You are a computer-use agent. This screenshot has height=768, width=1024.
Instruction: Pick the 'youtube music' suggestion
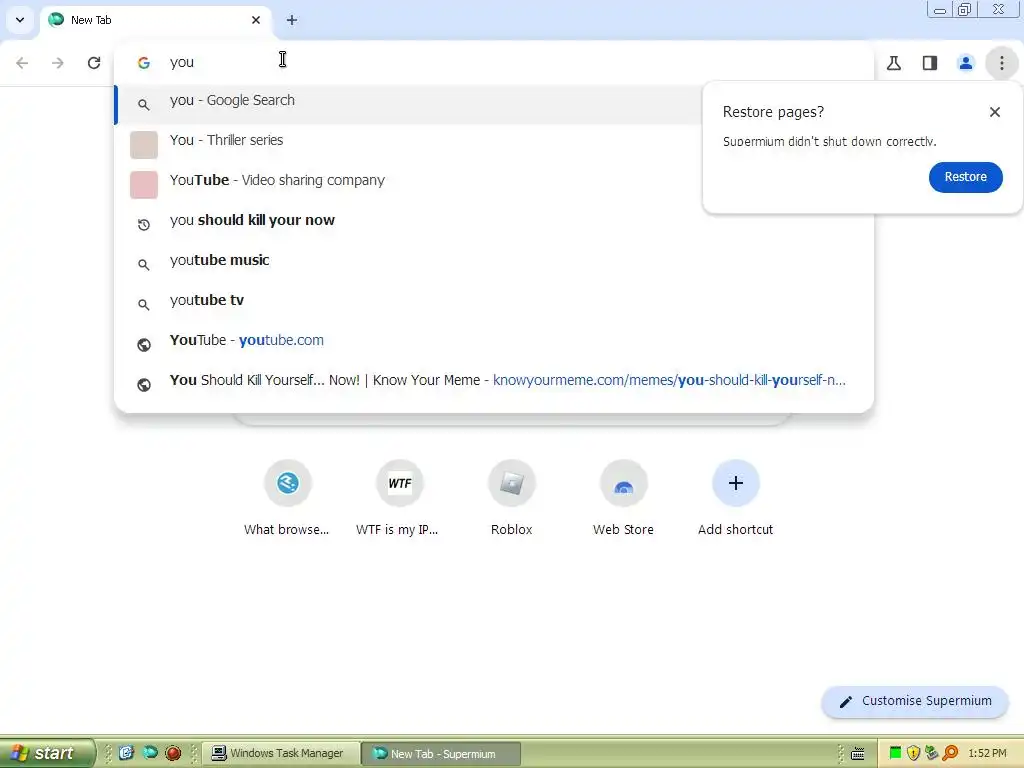[494, 264]
